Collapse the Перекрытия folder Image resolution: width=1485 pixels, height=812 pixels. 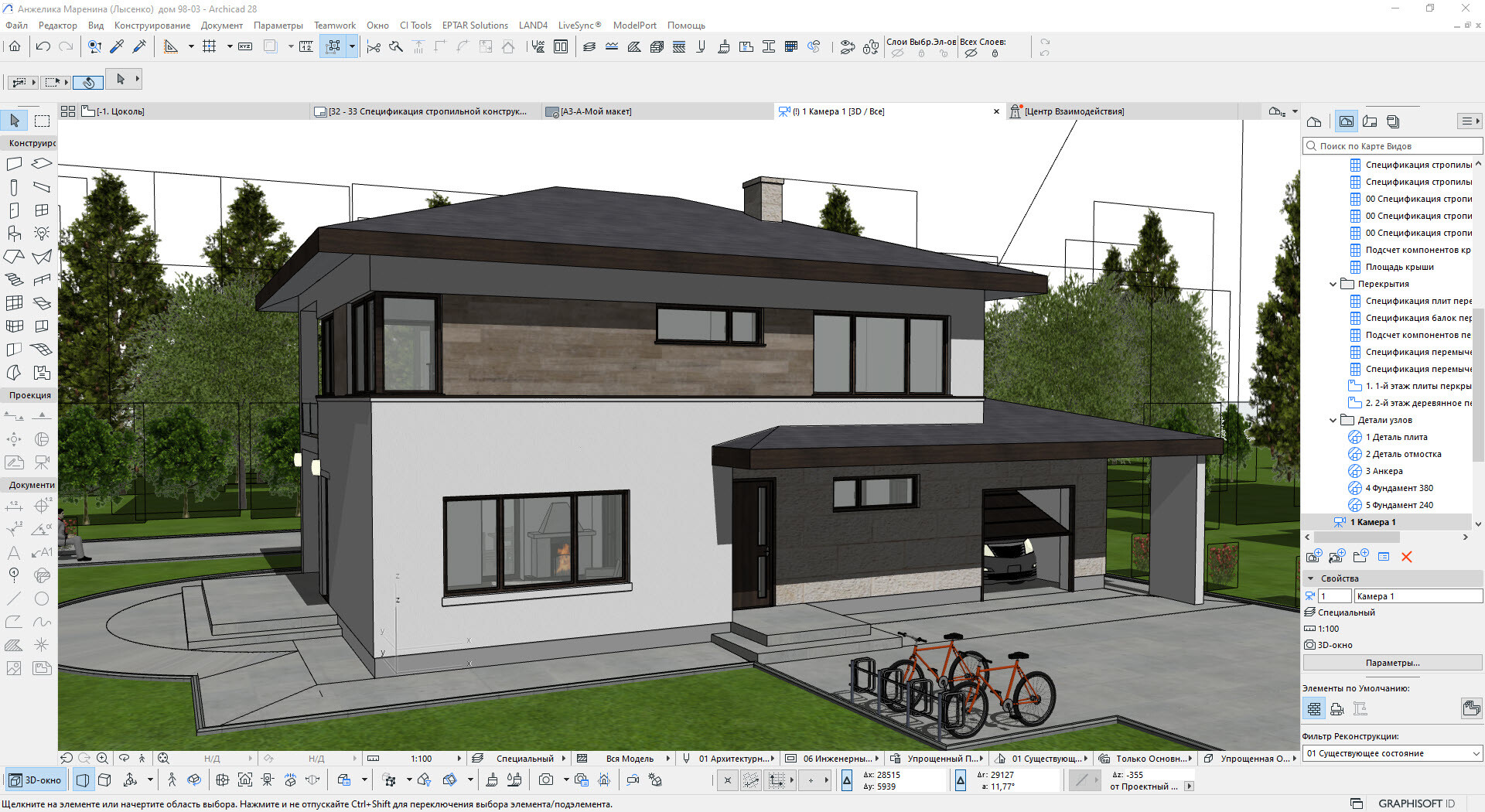pos(1333,284)
